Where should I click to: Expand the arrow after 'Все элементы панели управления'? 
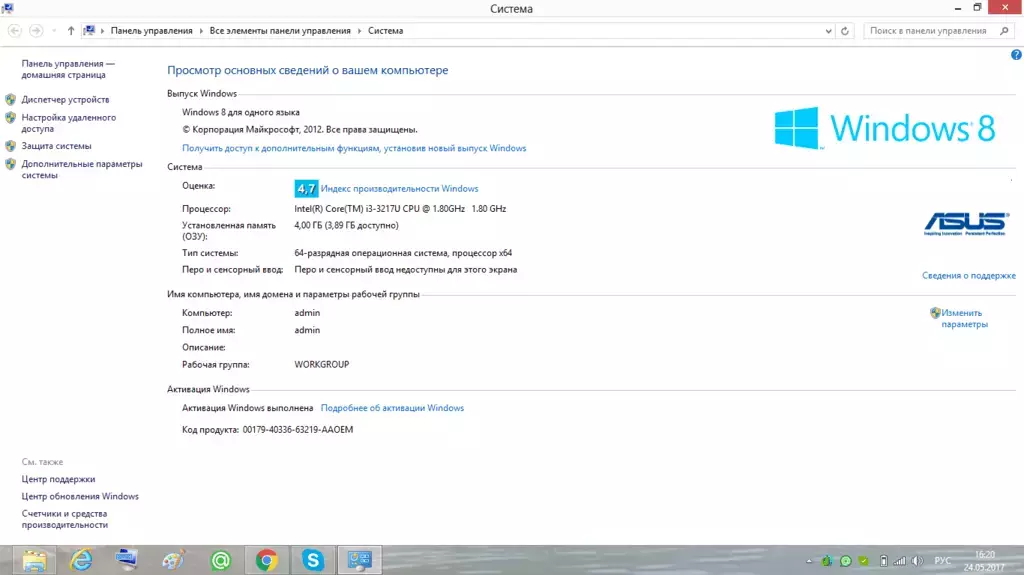(x=359, y=31)
